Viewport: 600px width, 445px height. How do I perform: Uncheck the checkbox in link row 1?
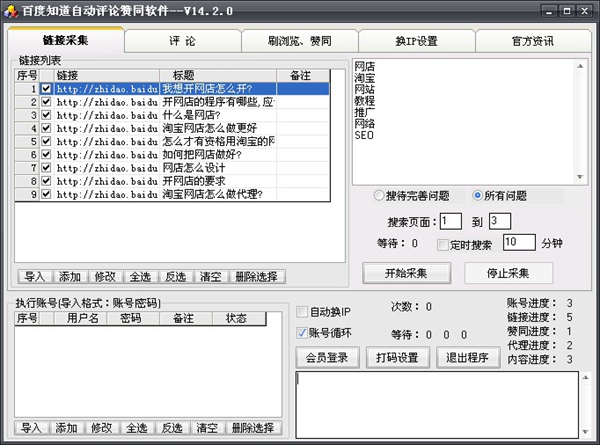pos(46,89)
